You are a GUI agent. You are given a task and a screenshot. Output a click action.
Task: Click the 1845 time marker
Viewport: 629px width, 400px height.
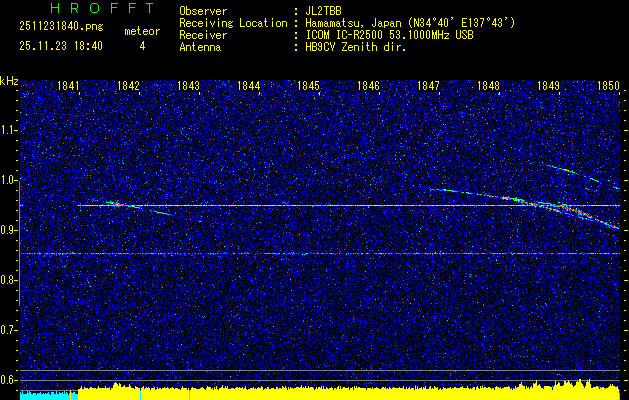pos(308,87)
